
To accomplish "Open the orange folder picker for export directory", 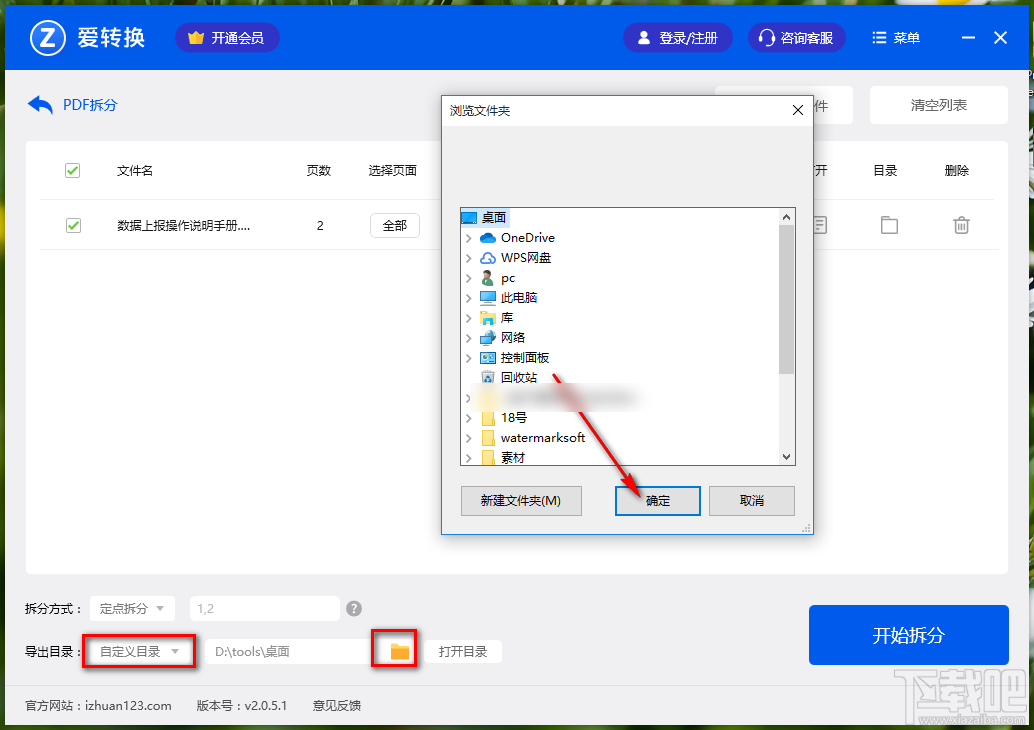I will tap(393, 650).
